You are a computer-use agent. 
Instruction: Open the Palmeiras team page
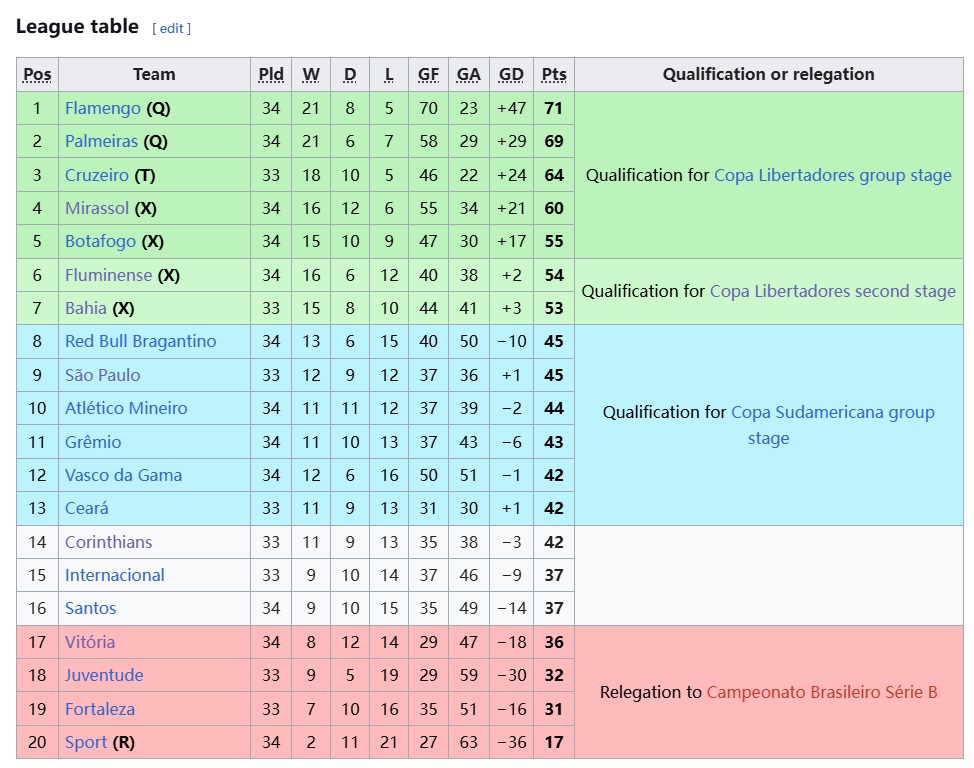coord(102,141)
